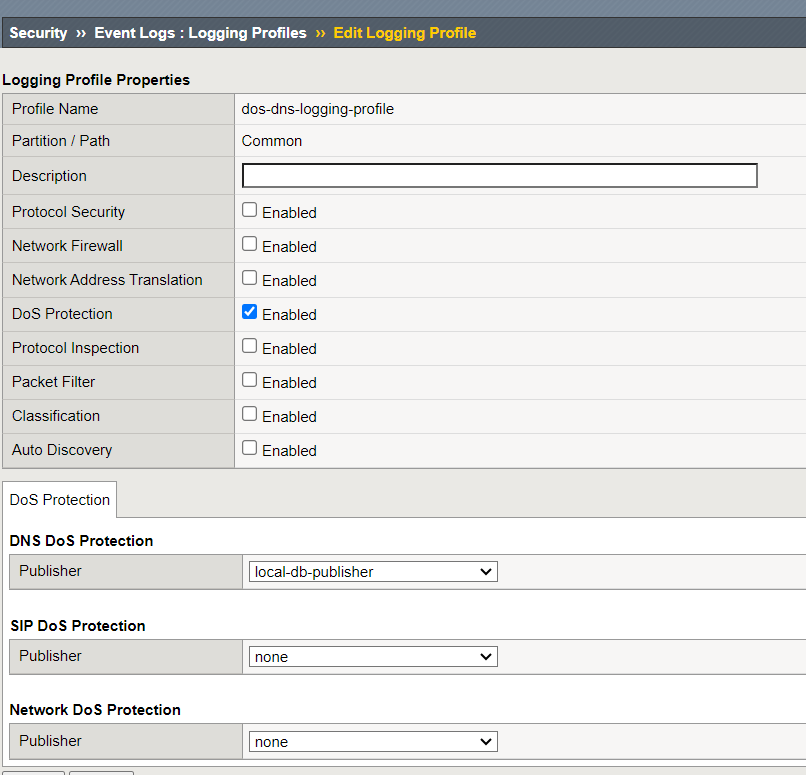
Task: Open the Network DoS Protection publisher dropdown
Action: pos(373,742)
